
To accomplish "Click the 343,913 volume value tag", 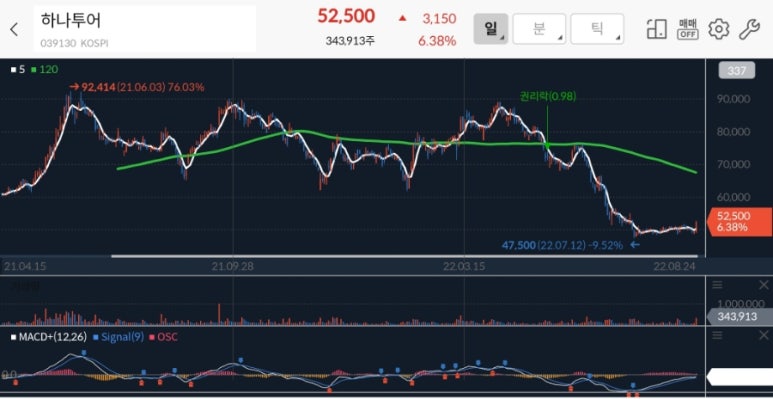I will pyautogui.click(x=739, y=317).
